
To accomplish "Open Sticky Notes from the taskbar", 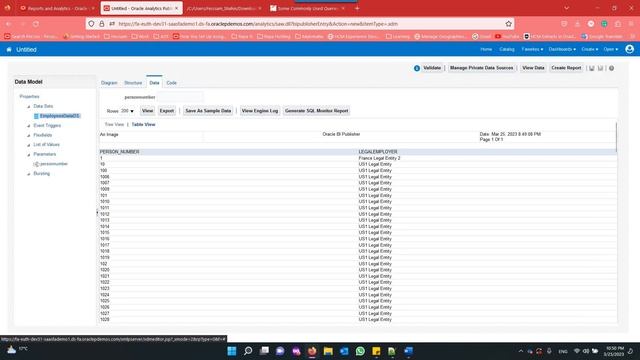I will pyautogui.click(x=376, y=351).
